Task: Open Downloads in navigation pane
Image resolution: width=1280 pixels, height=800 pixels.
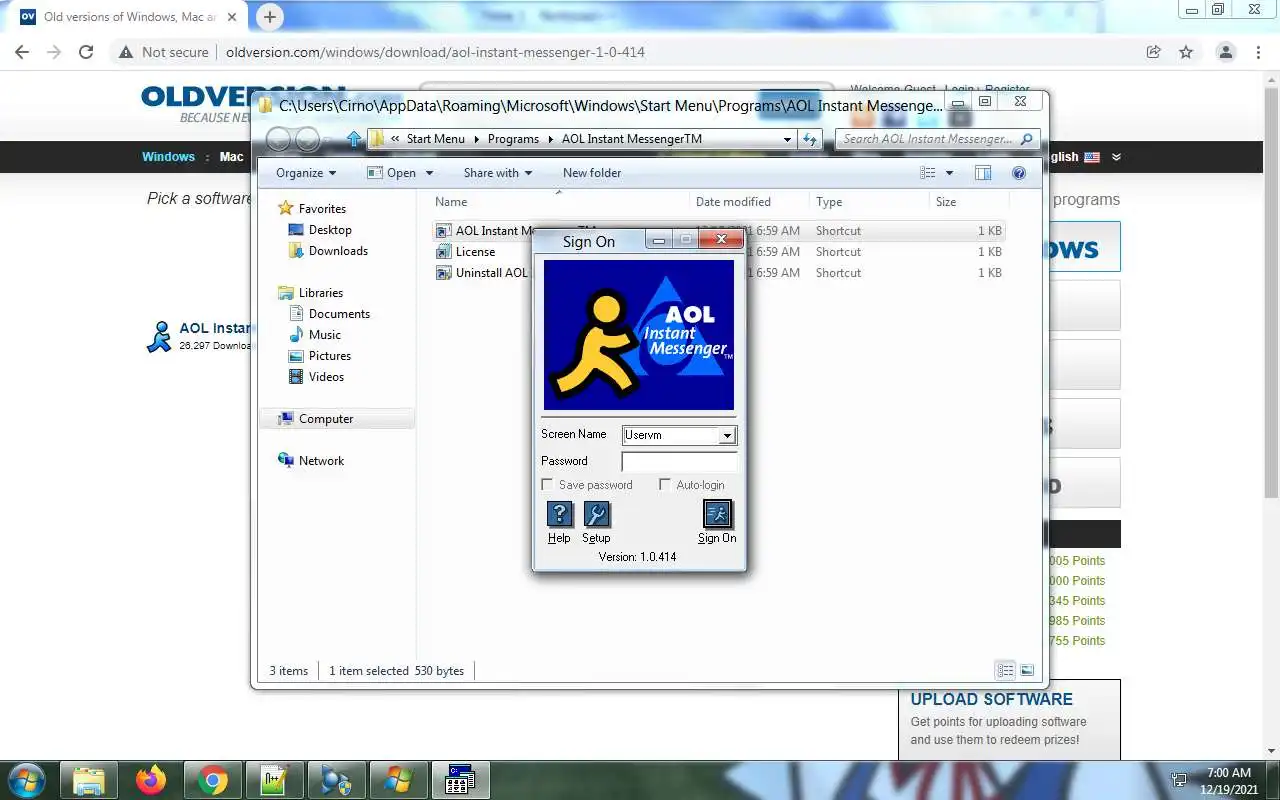Action: [338, 251]
